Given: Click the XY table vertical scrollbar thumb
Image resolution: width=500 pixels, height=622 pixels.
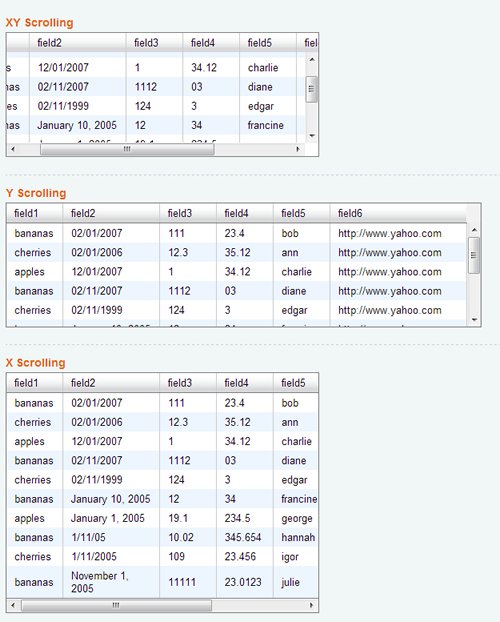Looking at the screenshot, I should [x=312, y=89].
